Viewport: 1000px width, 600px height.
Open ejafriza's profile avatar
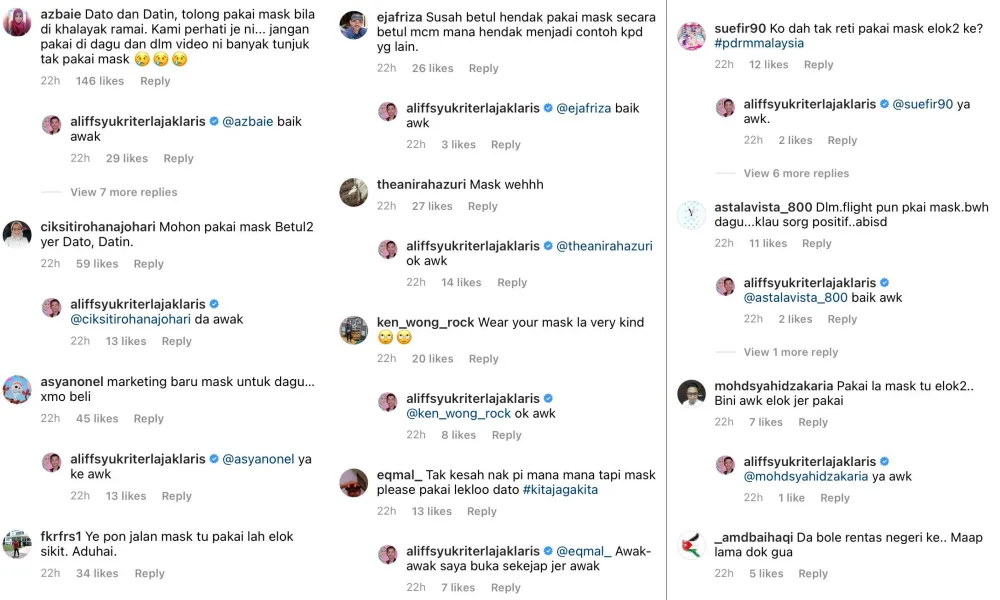coord(353,25)
